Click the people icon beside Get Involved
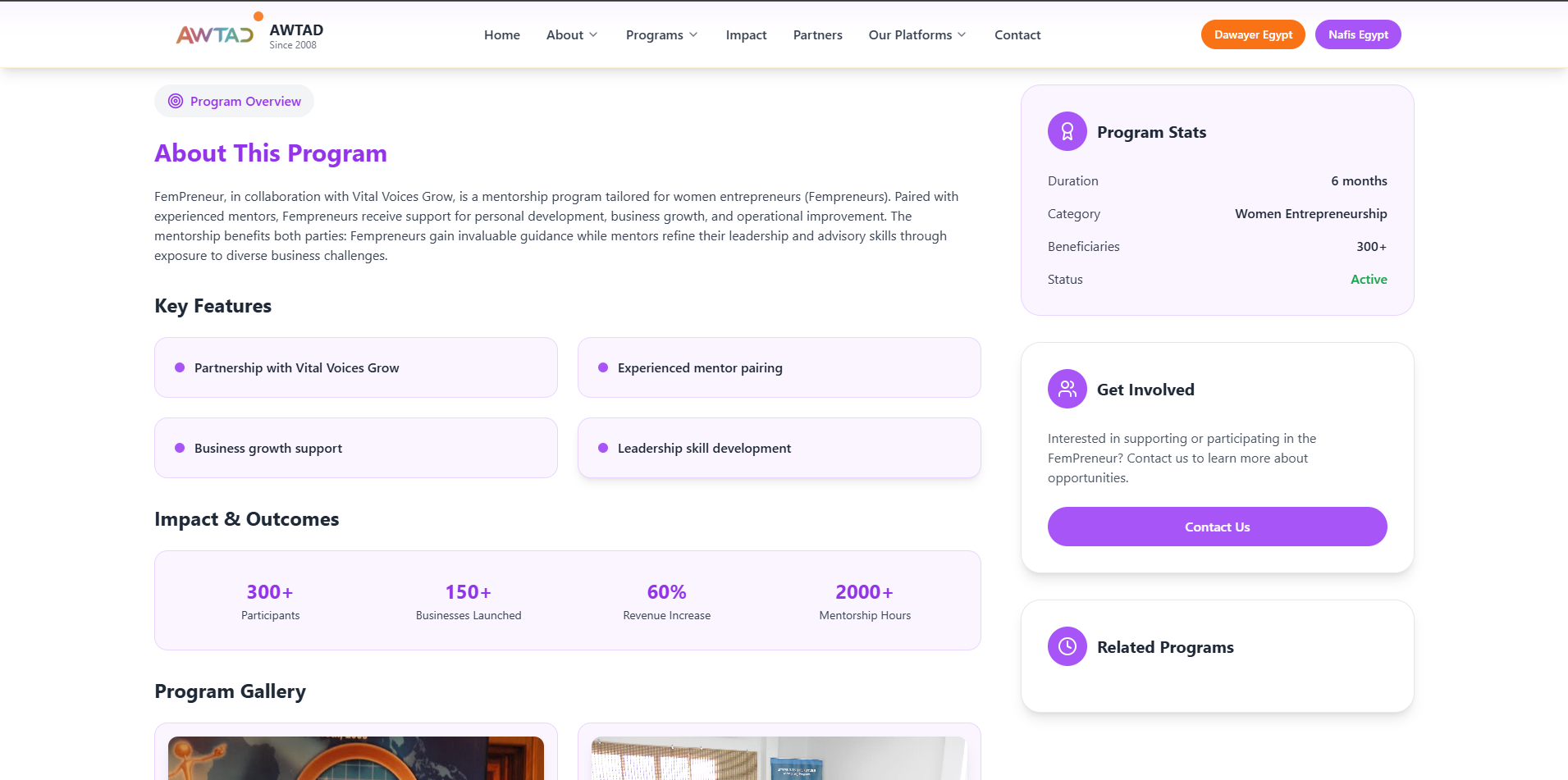 (x=1067, y=389)
